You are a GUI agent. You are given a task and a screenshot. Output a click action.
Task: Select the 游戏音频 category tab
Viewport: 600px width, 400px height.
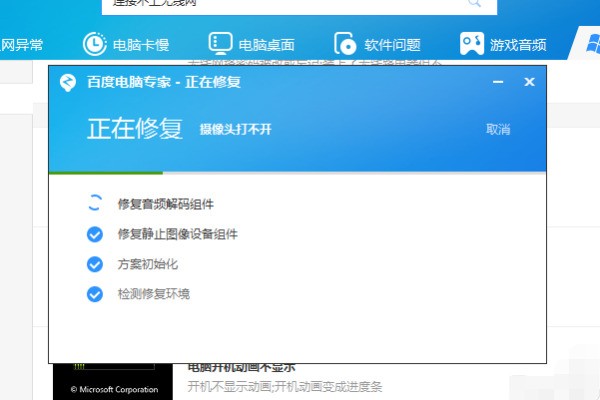pyautogui.click(x=518, y=45)
